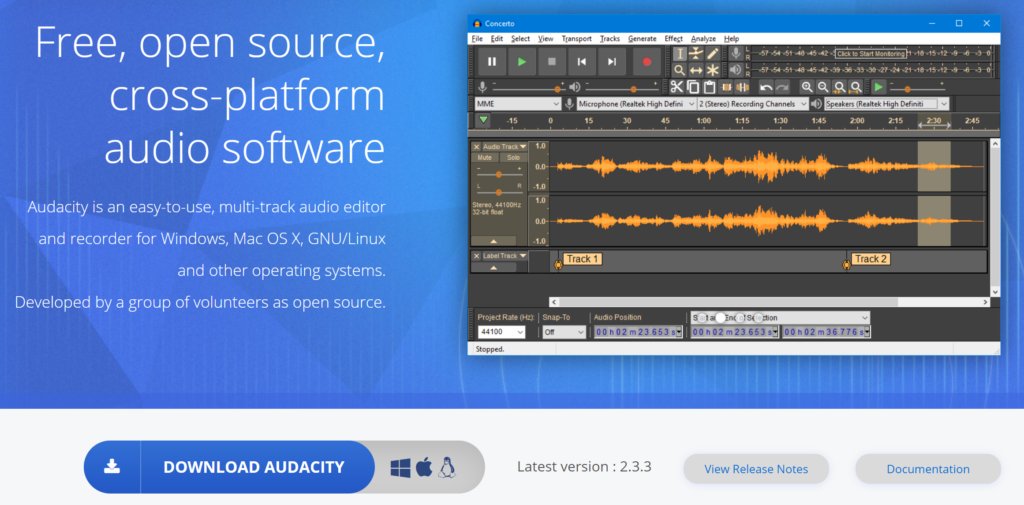Image resolution: width=1024 pixels, height=505 pixels.
Task: Start recording with the red Record button
Action: (x=647, y=62)
